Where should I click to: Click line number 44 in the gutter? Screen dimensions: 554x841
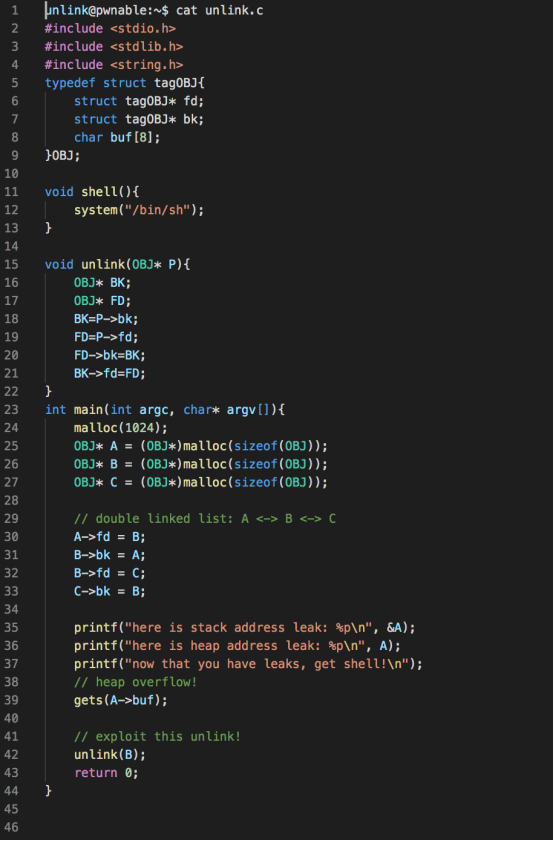(11, 791)
